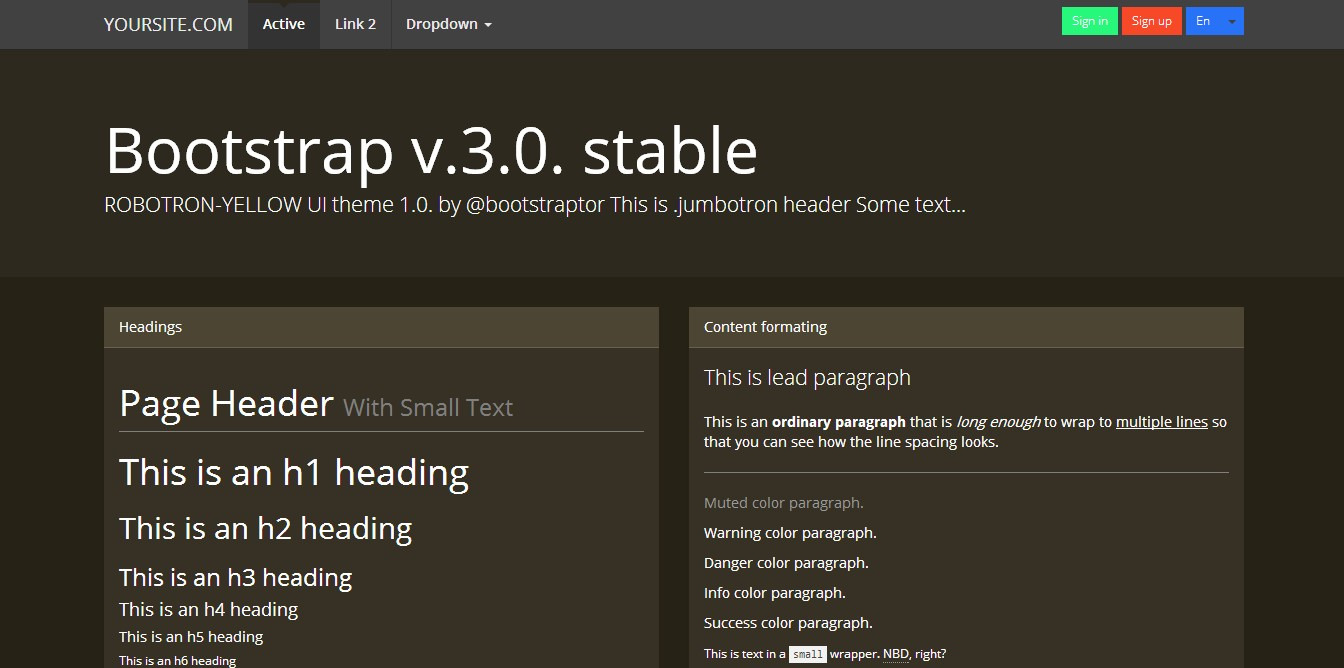Click the blue En language button

(x=1203, y=21)
